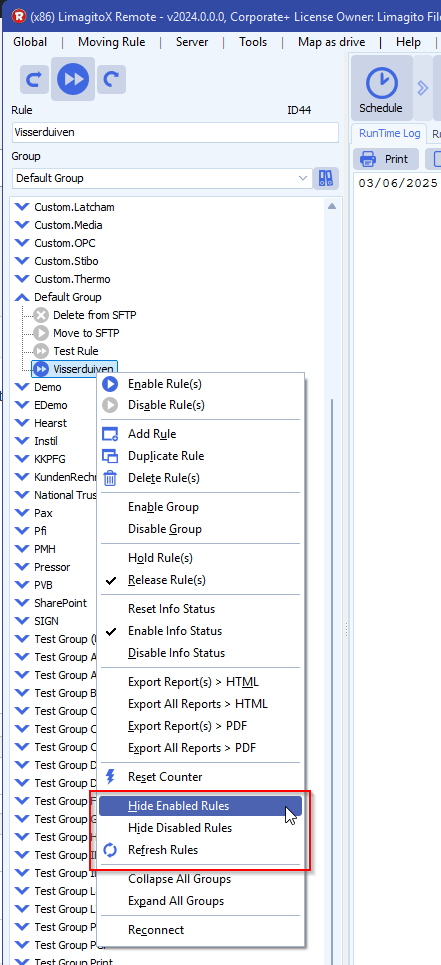Open the Map as drive menu
Viewport: 441px width, 965px height.
point(332,42)
